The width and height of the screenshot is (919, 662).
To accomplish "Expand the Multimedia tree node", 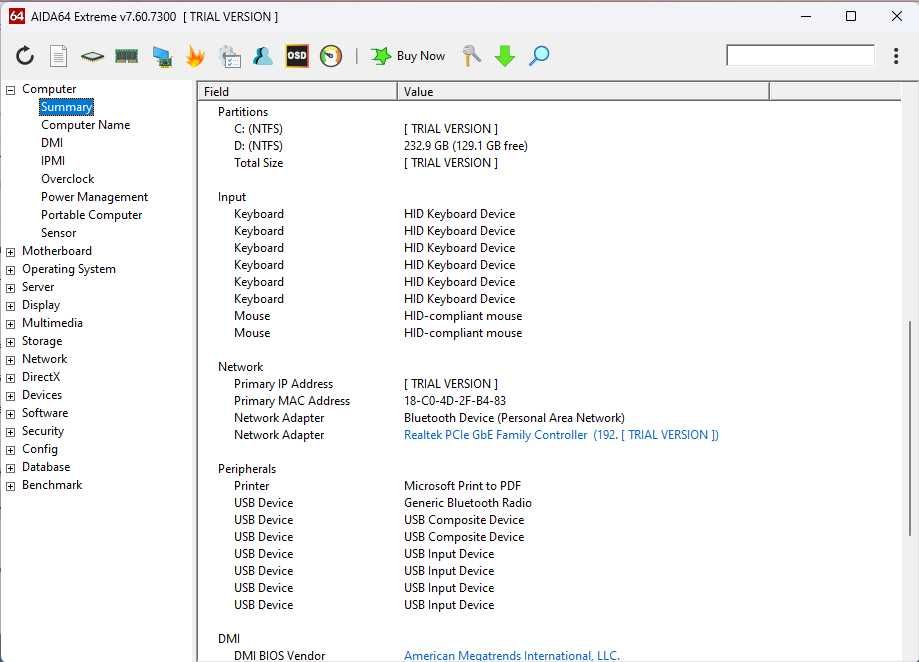I will (11, 324).
